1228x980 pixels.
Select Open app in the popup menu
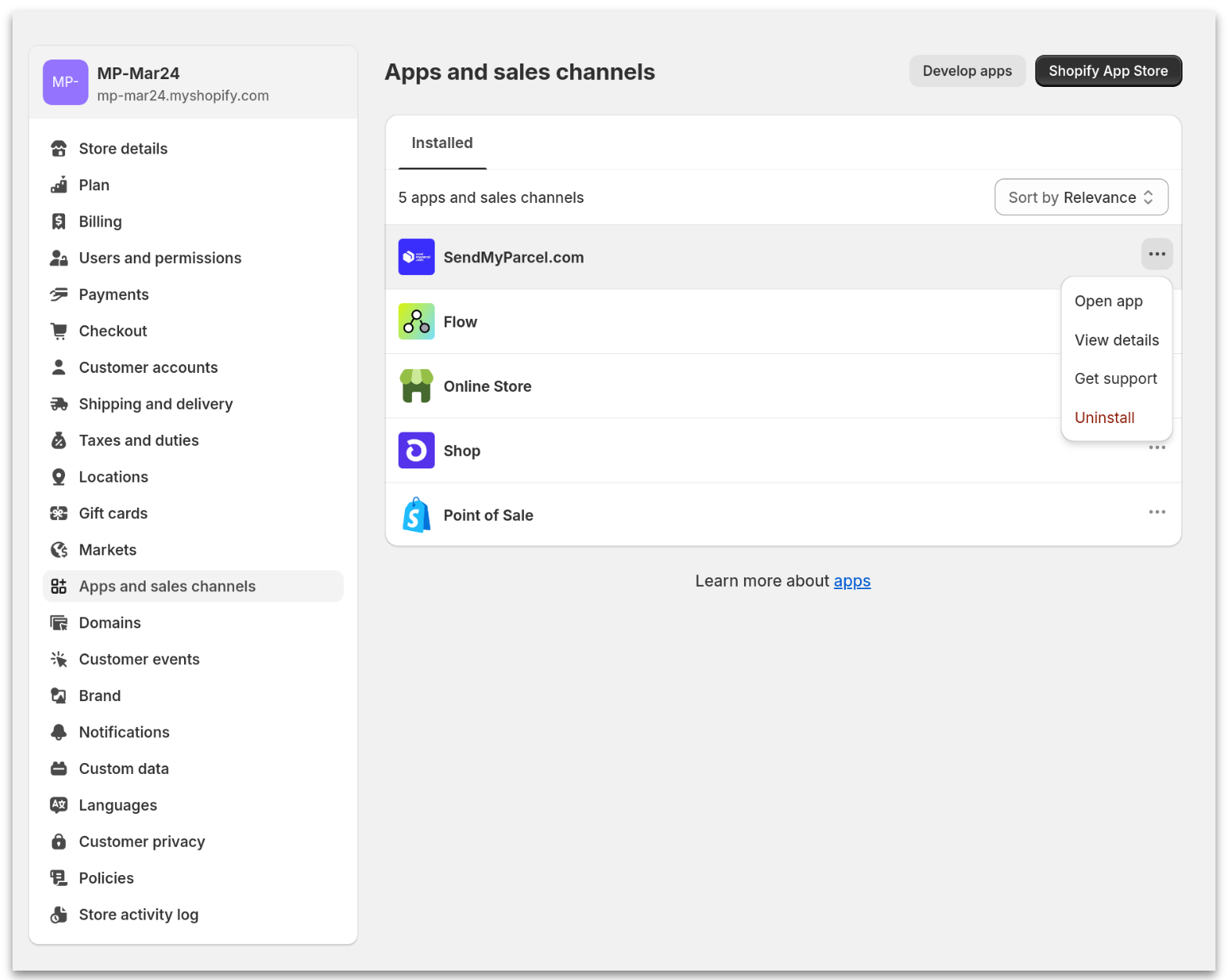(x=1108, y=302)
